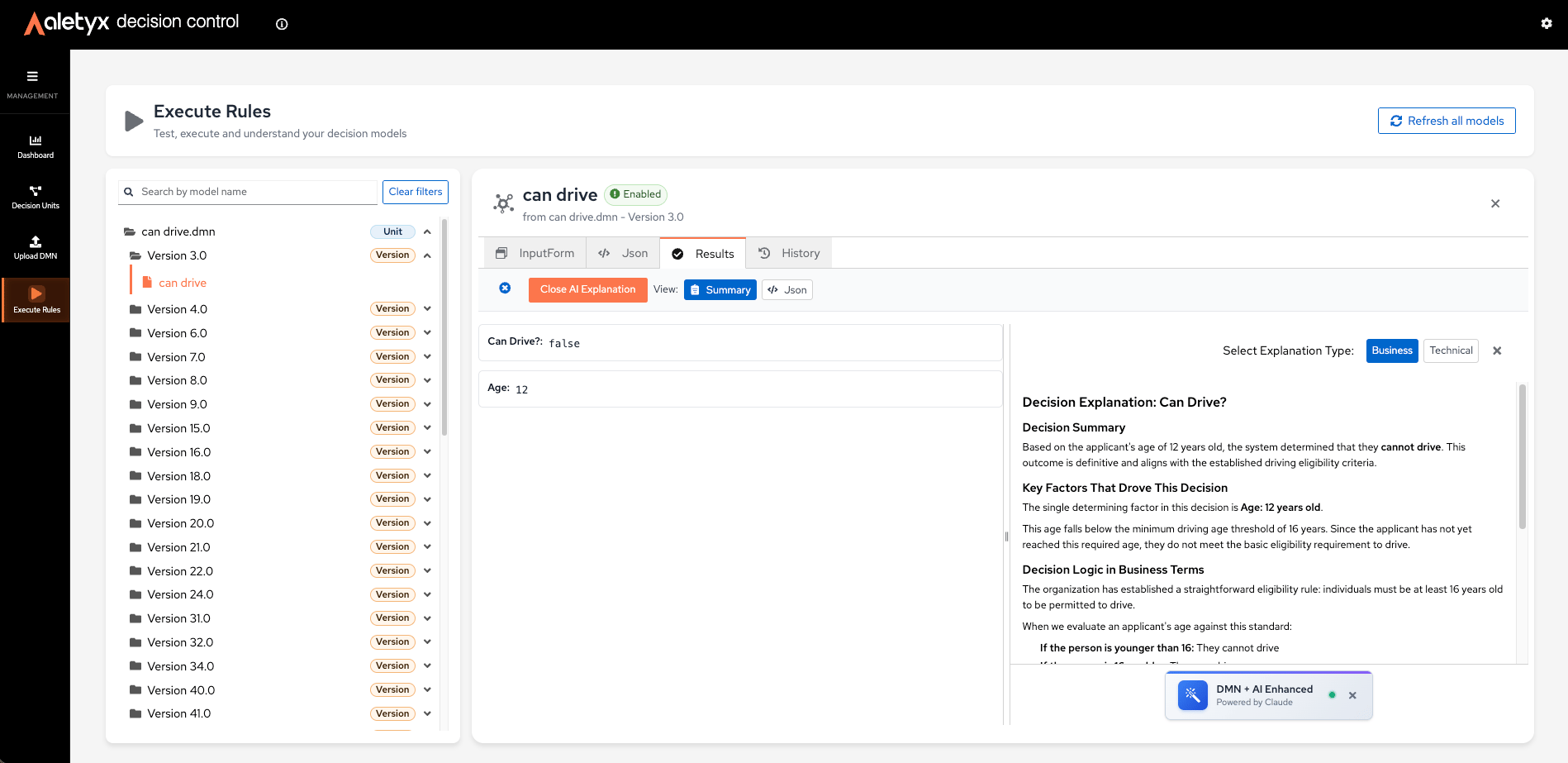This screenshot has width=1568, height=763.
Task: Close the explanation type panel
Action: 1497,351
